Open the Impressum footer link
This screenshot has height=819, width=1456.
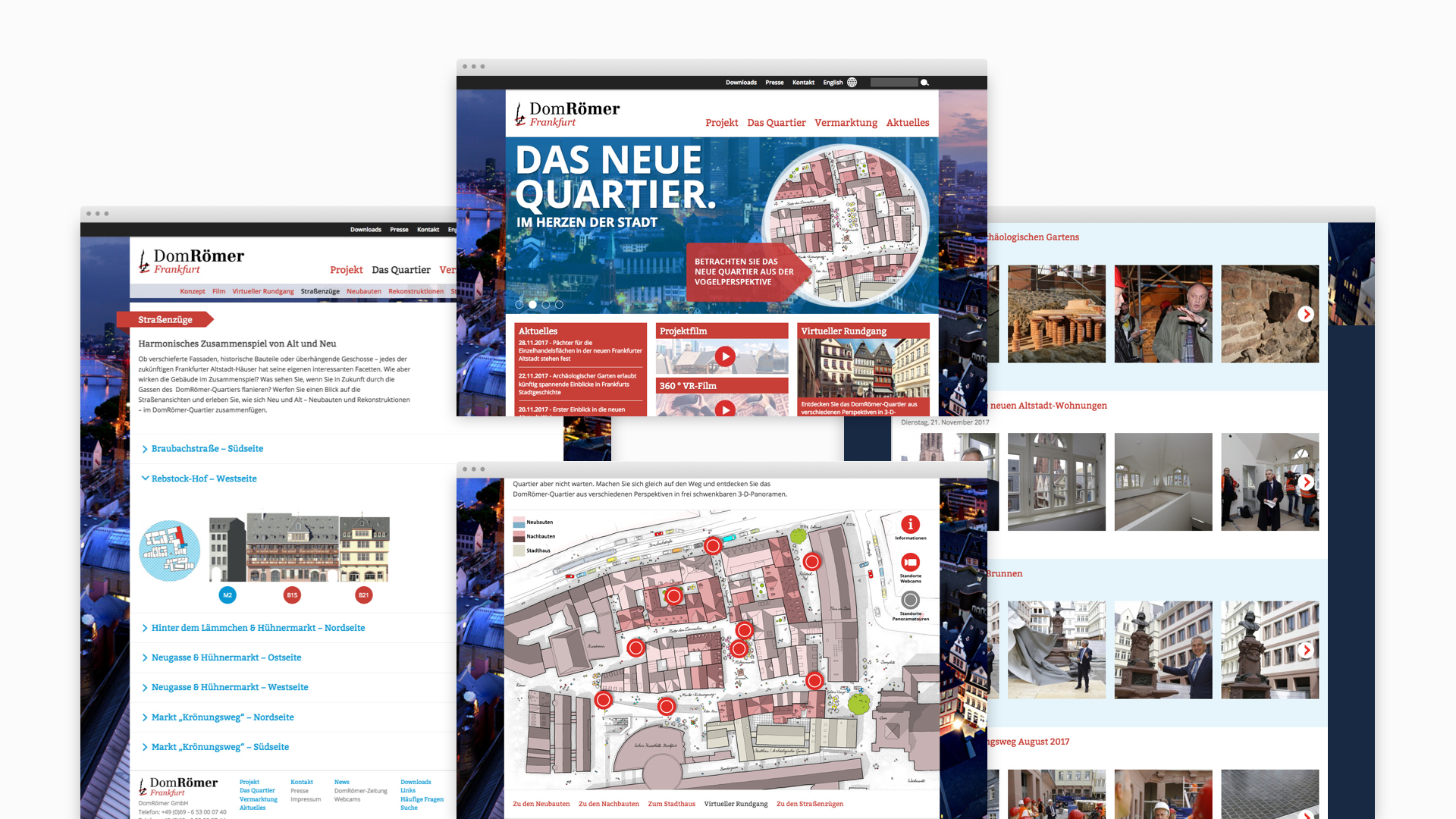click(x=306, y=799)
